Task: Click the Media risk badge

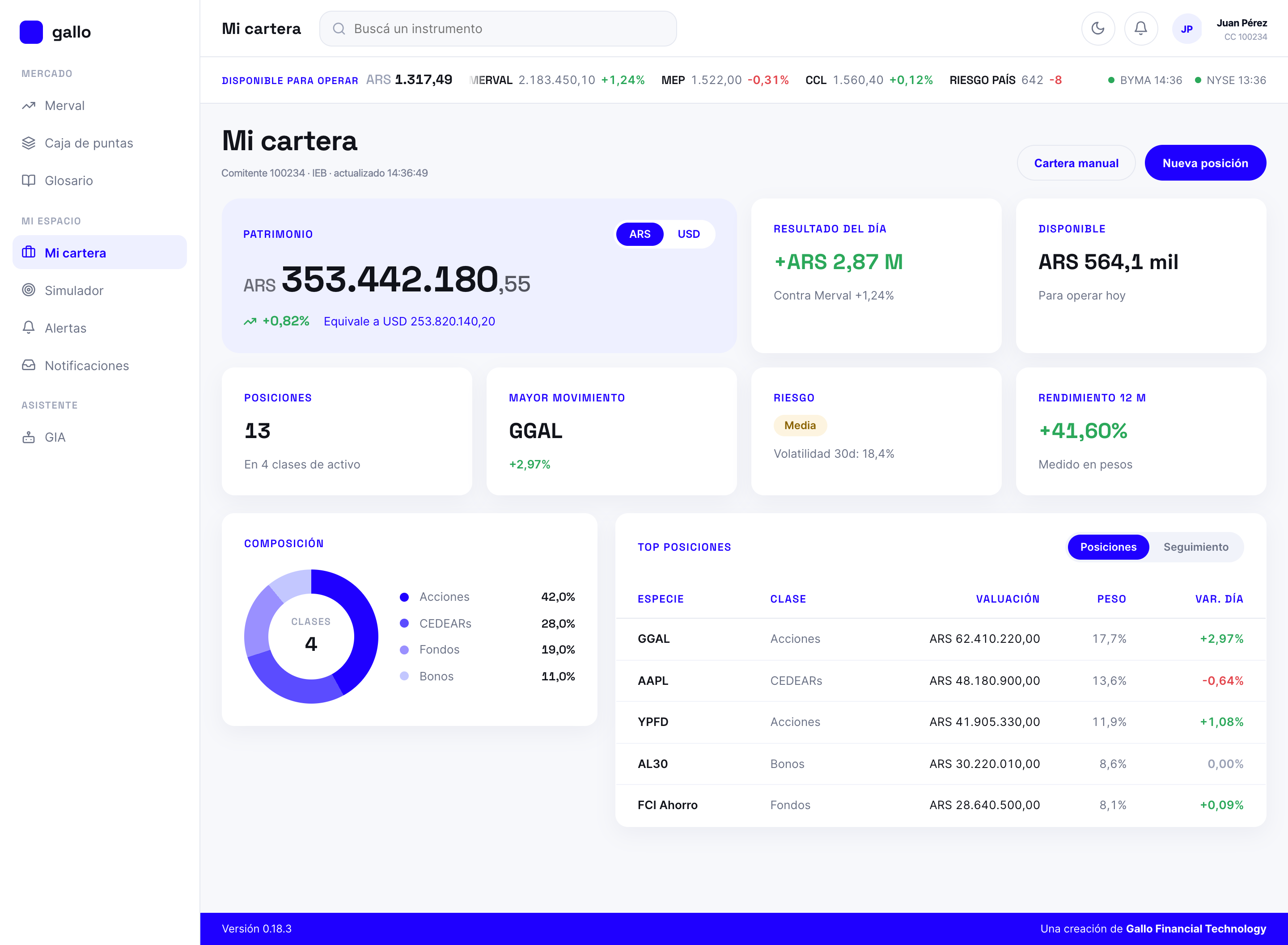Action: [x=800, y=426]
